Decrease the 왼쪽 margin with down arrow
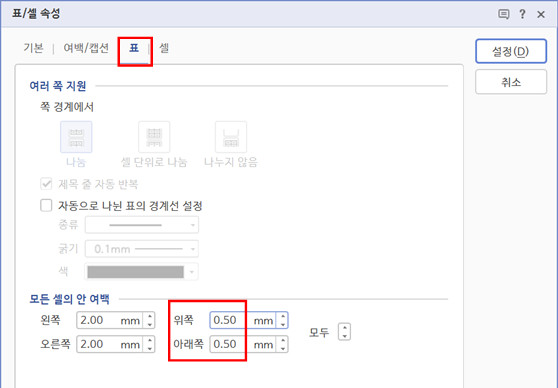Image resolution: width=558 pixels, height=388 pixels. click(x=149, y=325)
